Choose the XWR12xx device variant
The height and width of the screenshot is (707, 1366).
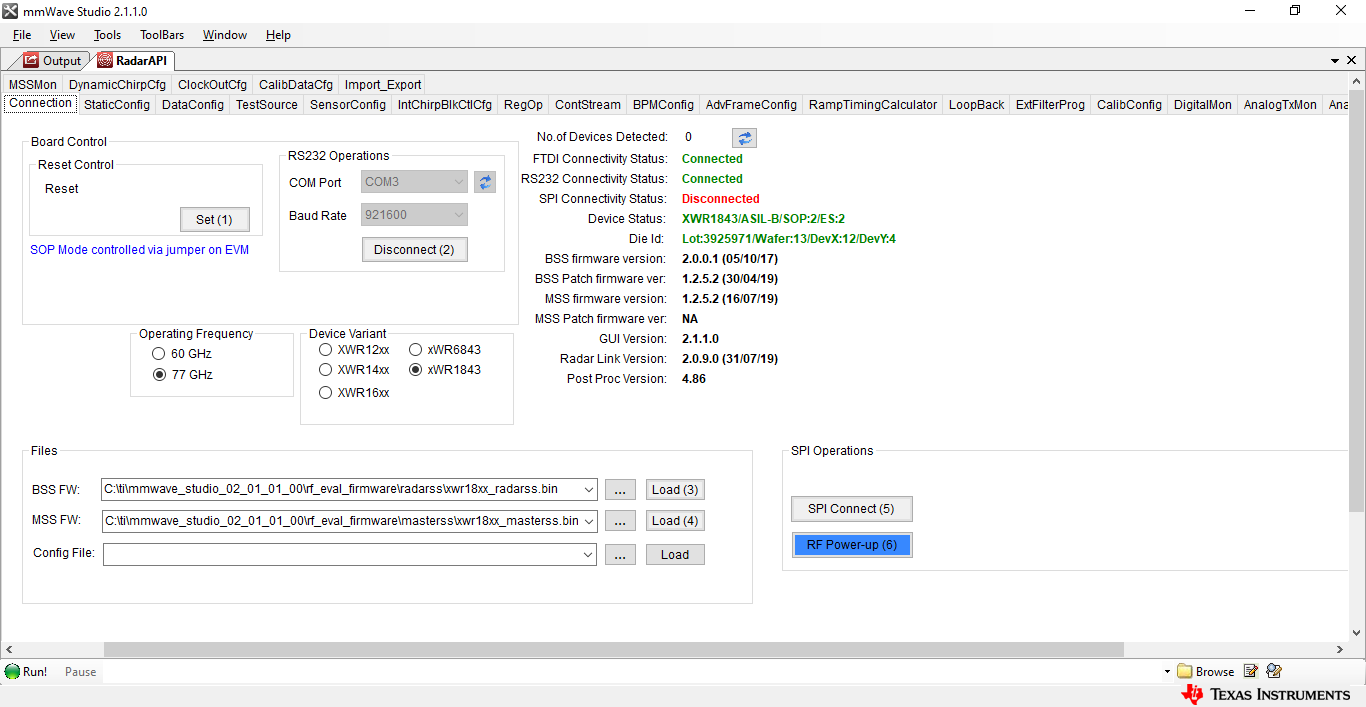point(325,350)
